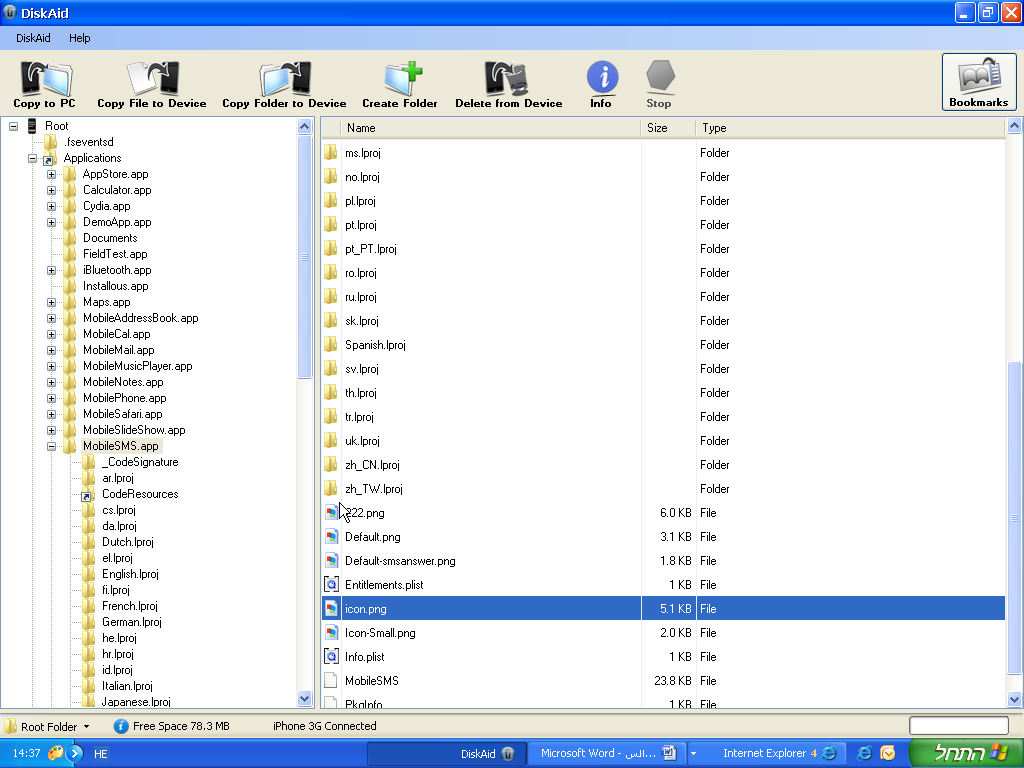Expand the AppStore.app node
Image resolution: width=1024 pixels, height=768 pixels.
52,174
